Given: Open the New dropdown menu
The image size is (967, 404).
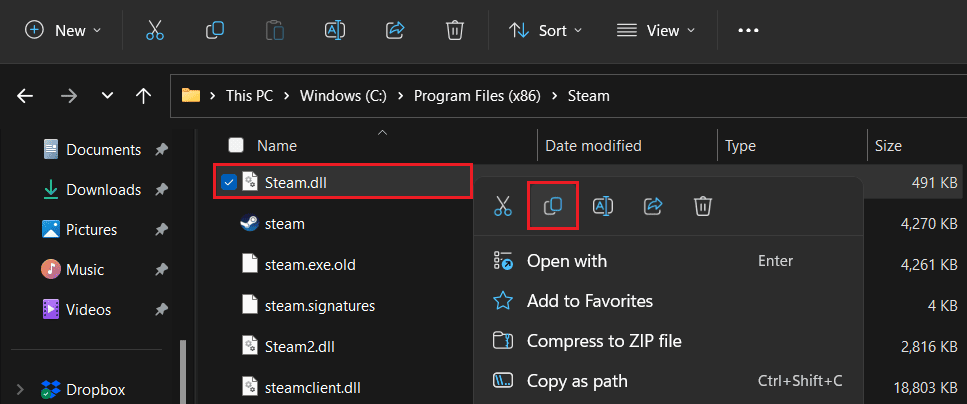Looking at the screenshot, I should (63, 30).
